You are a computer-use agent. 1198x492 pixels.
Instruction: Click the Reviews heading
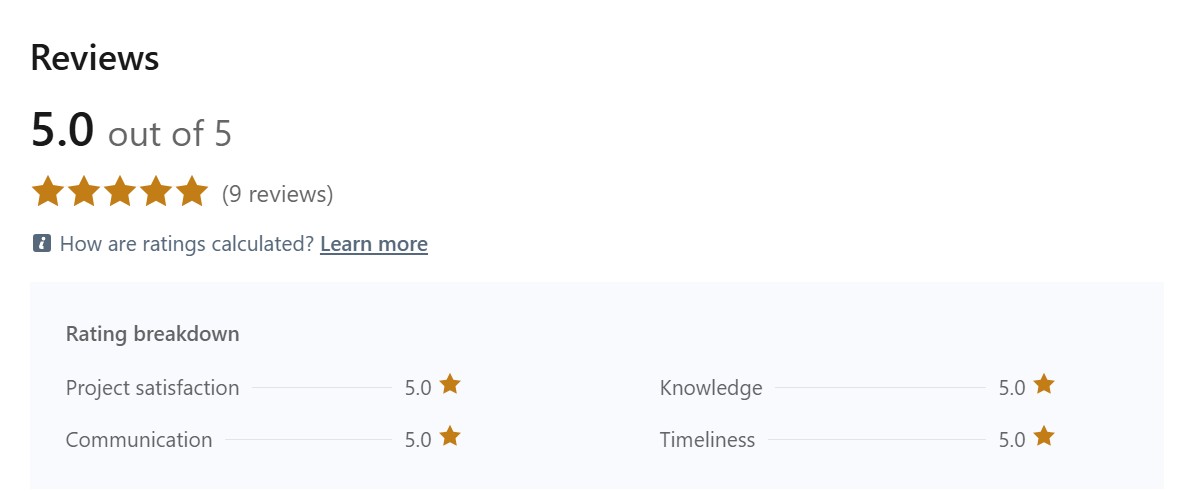tap(95, 58)
